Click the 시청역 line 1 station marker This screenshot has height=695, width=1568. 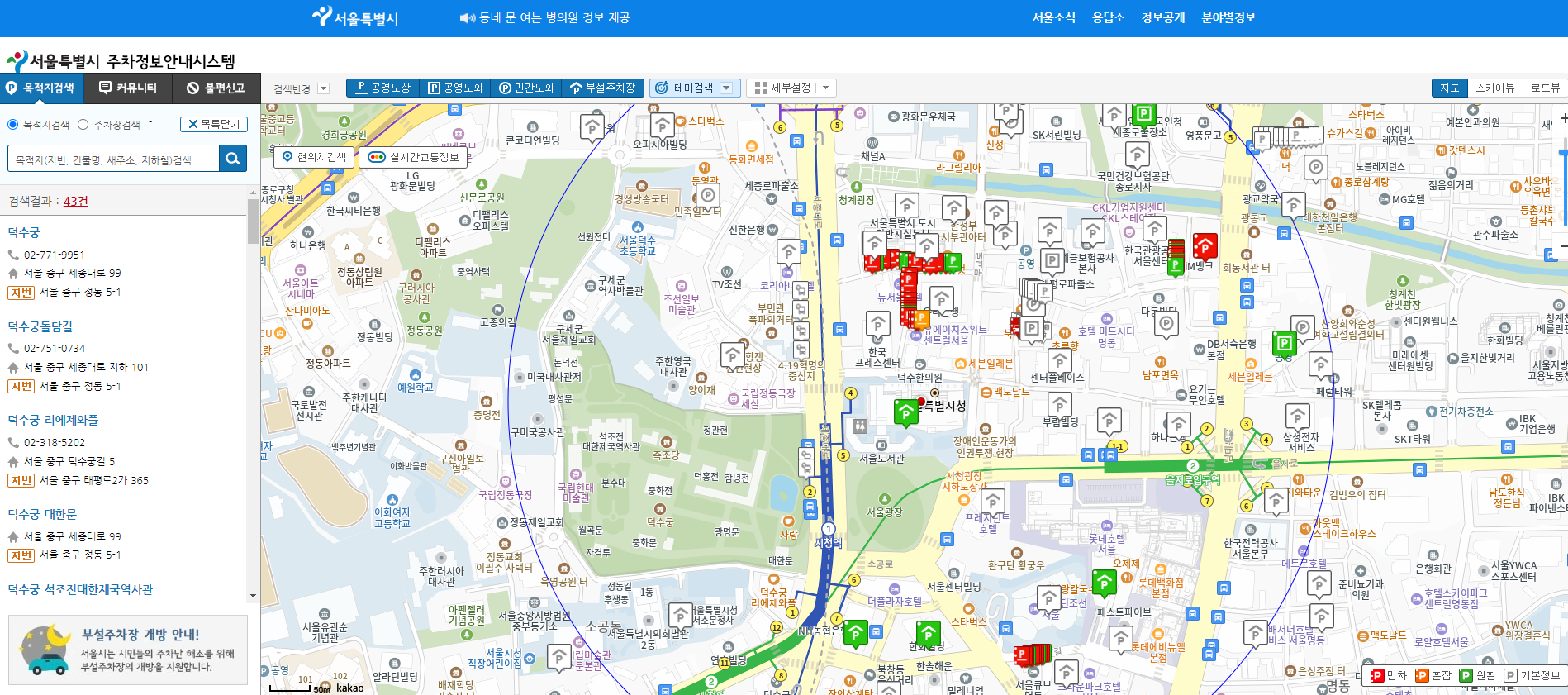(x=829, y=529)
